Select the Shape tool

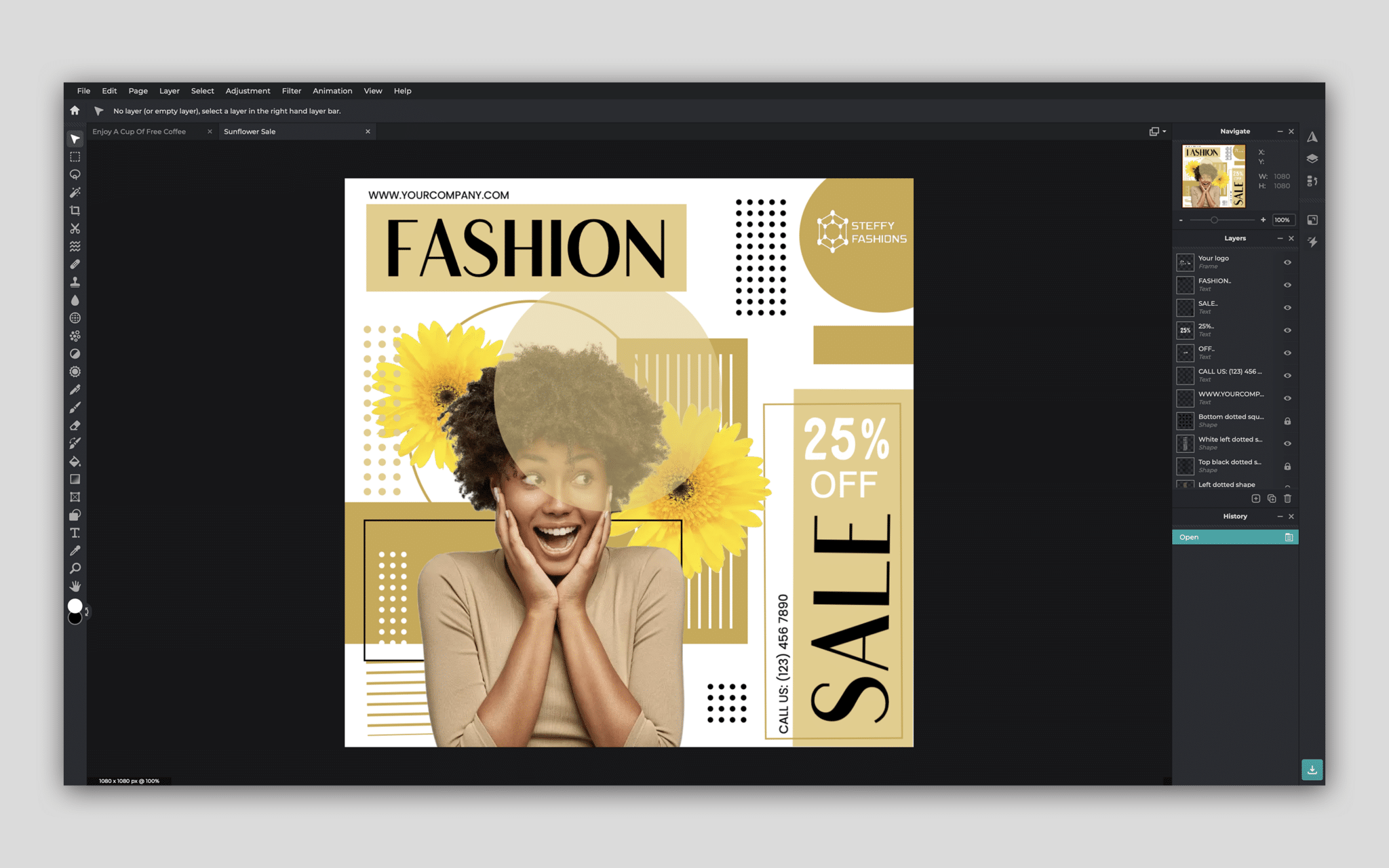[x=75, y=515]
